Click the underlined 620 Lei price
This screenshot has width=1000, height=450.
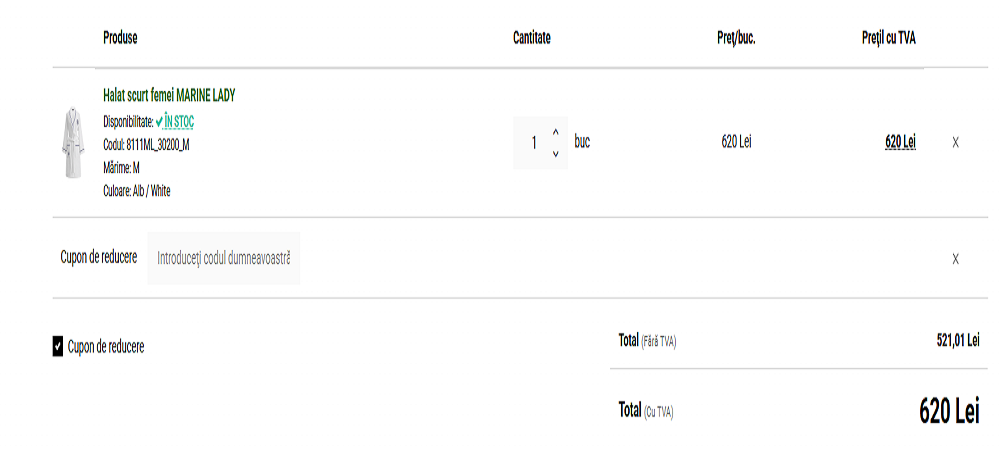[900, 142]
